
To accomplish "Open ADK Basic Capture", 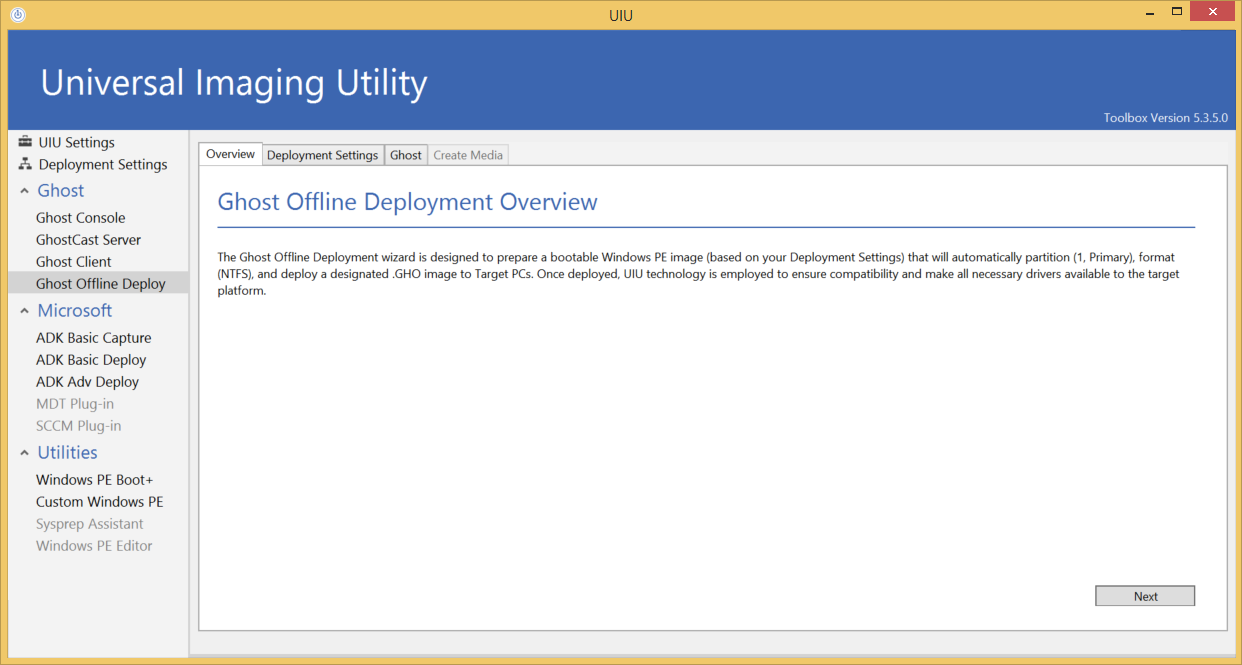I will pos(94,338).
